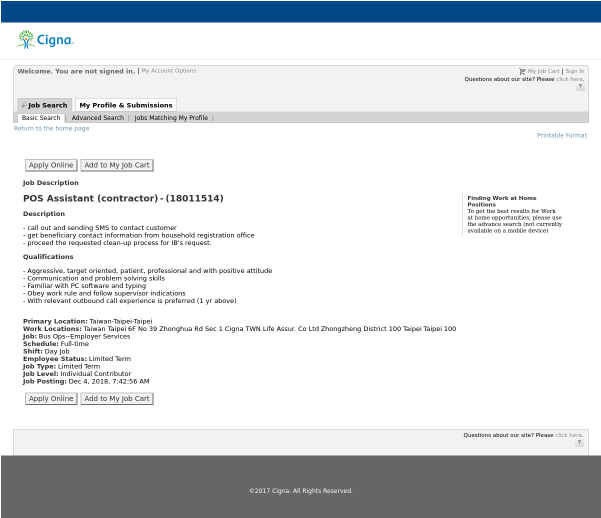This screenshot has width=601, height=518.
Task: Click the Cigna logo
Action: click(x=45, y=40)
